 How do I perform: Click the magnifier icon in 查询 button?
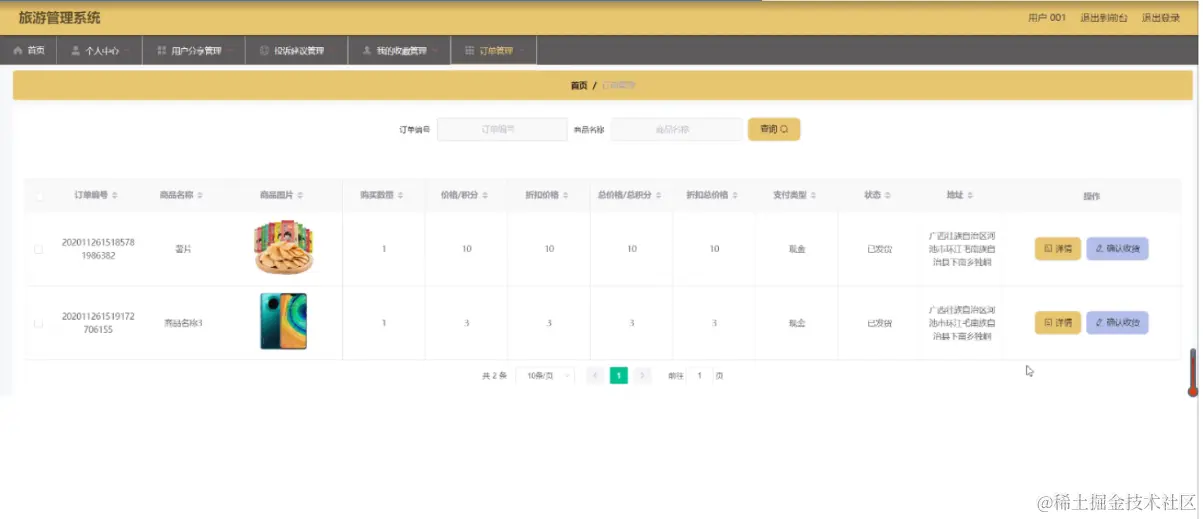785,129
